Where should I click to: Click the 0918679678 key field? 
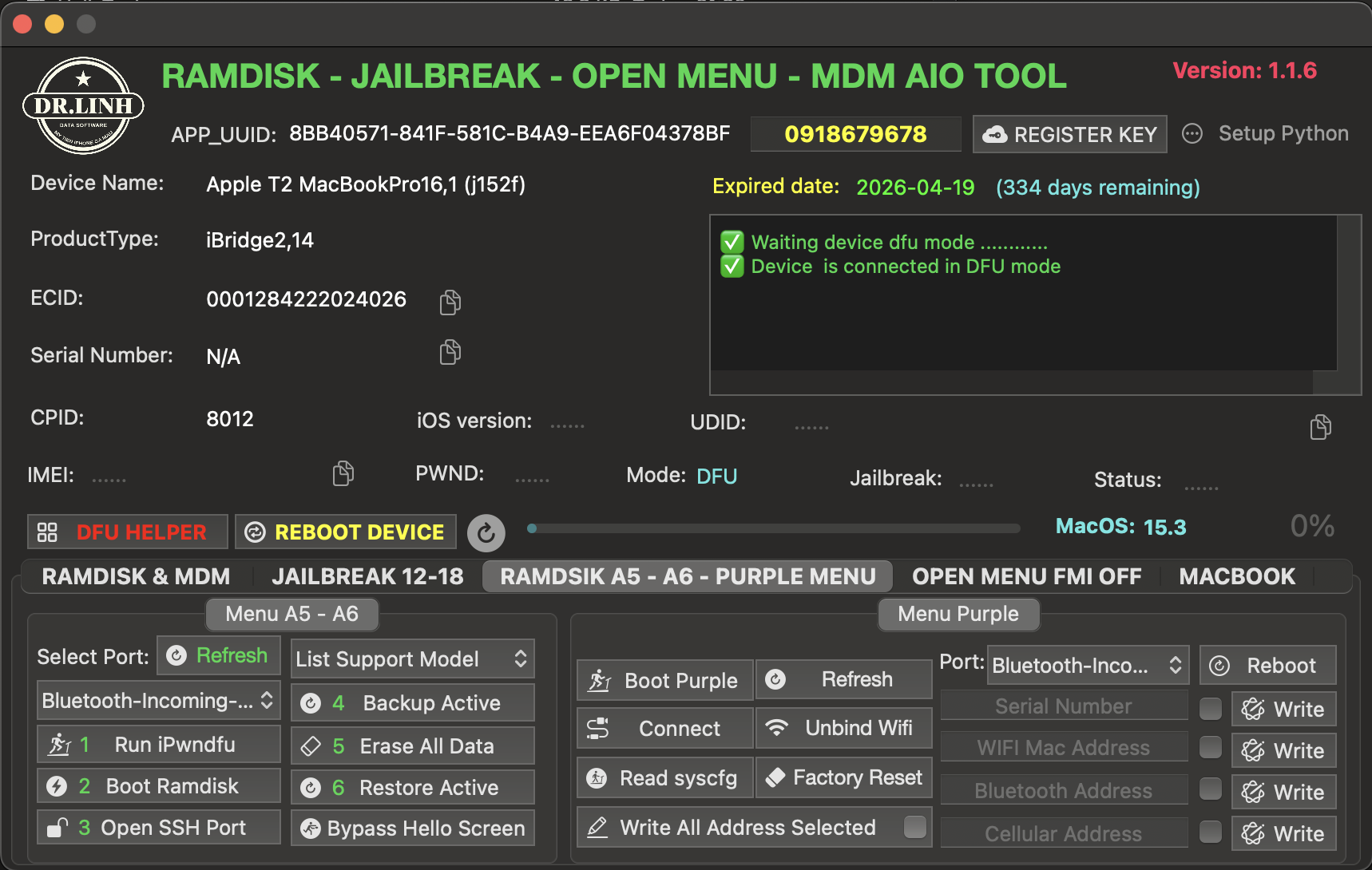855,134
